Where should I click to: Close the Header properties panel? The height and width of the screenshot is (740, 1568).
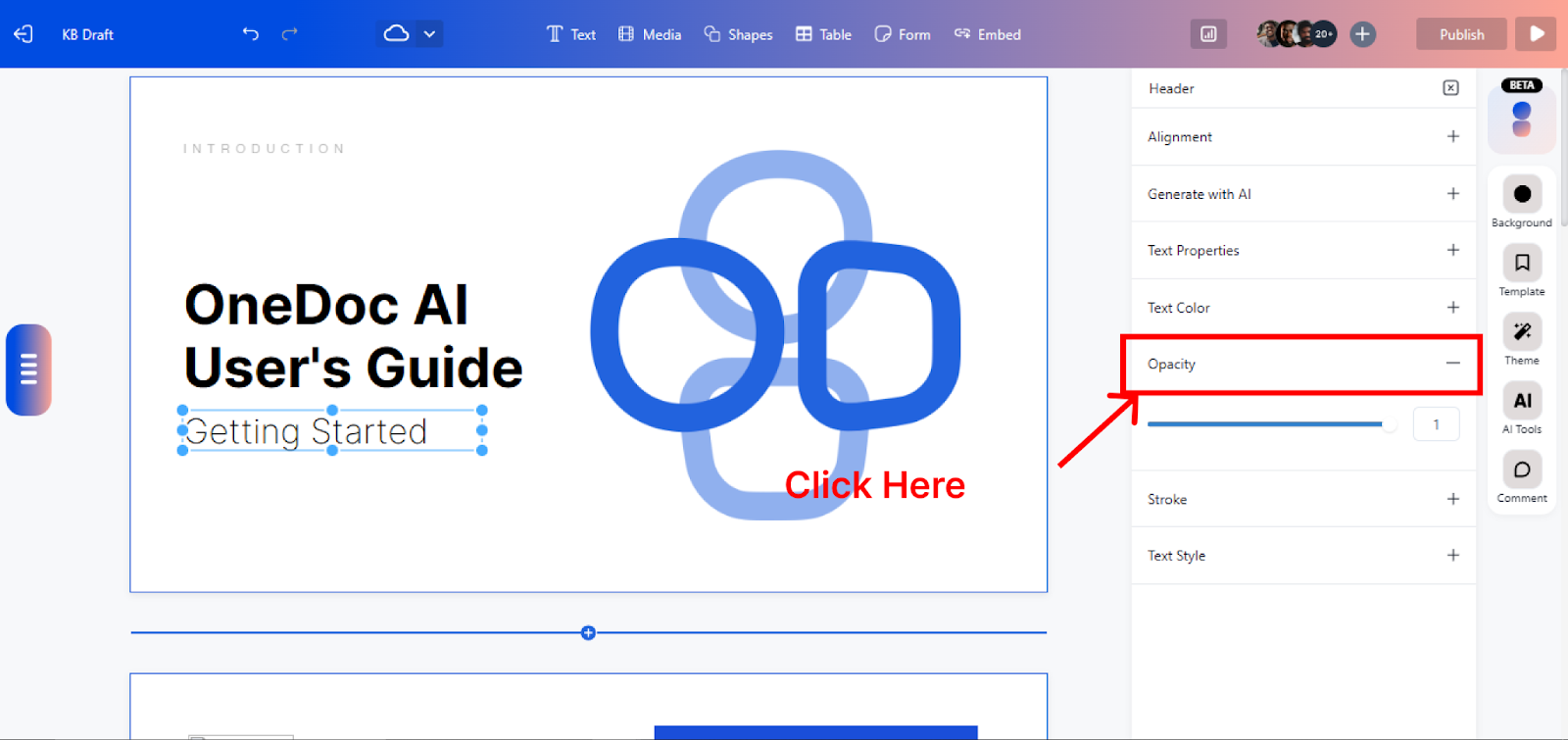click(x=1450, y=88)
